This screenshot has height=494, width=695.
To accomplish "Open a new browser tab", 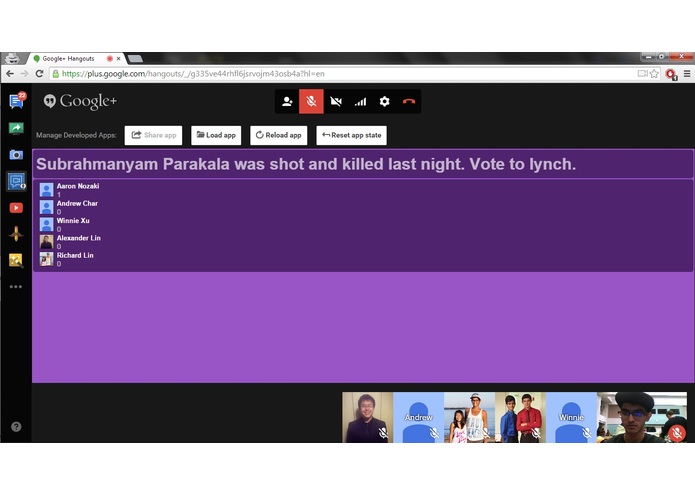I will (135, 58).
